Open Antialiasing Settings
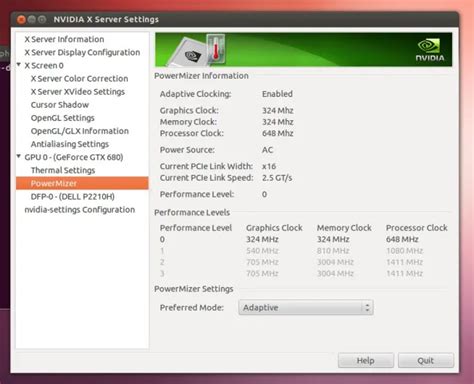Image resolution: width=474 pixels, height=384 pixels. tap(70, 144)
